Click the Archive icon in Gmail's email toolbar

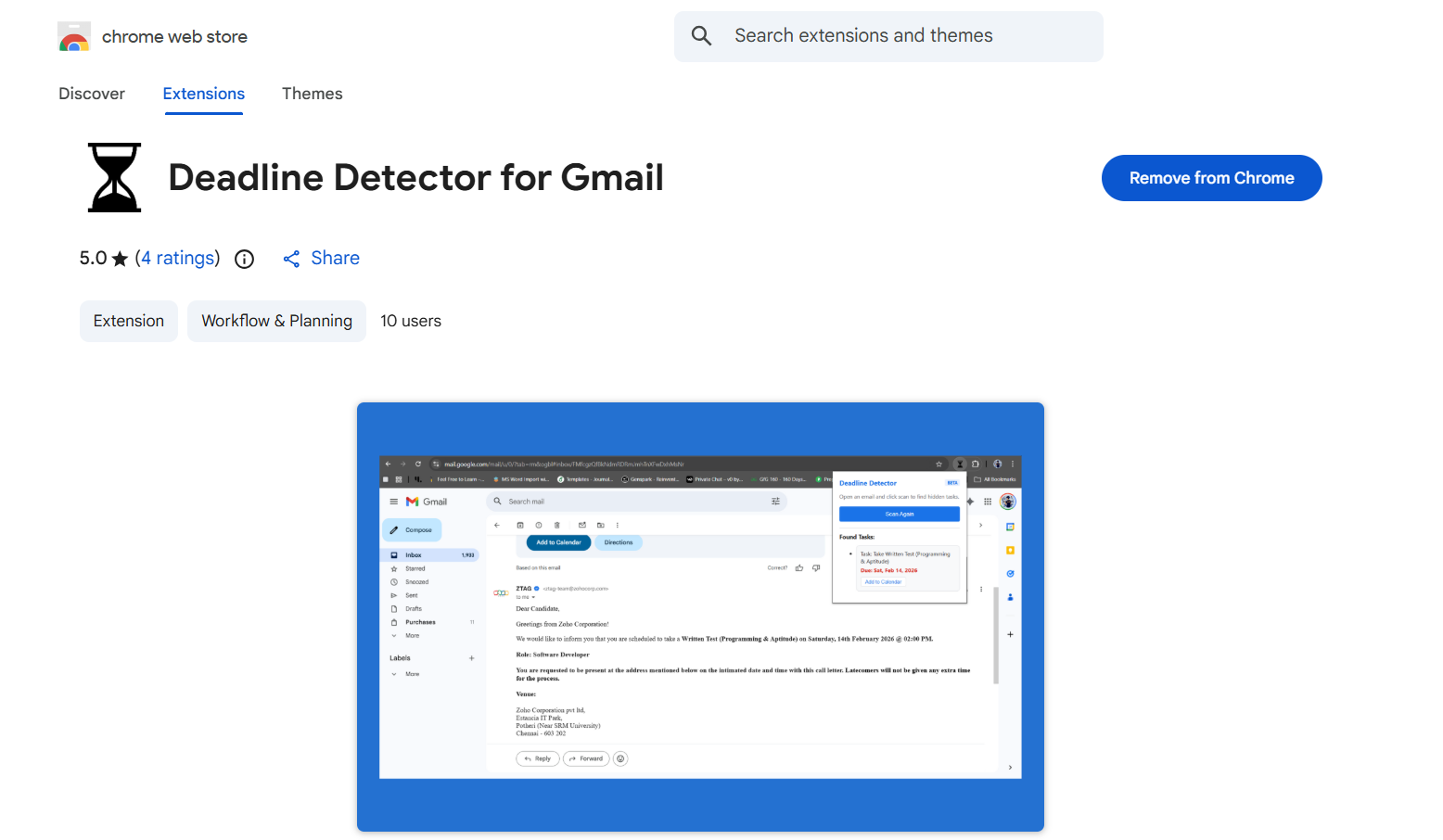pyautogui.click(x=520, y=525)
